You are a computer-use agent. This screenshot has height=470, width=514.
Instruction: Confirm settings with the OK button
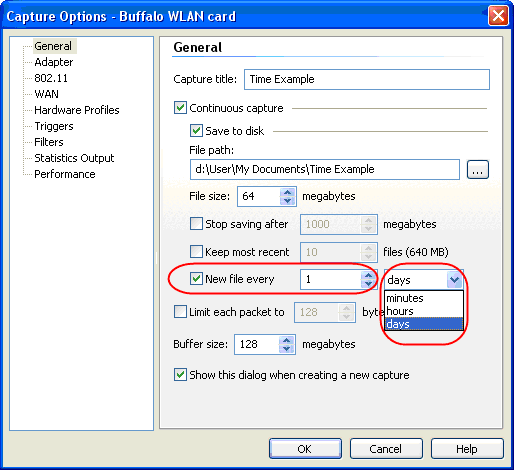pos(305,449)
